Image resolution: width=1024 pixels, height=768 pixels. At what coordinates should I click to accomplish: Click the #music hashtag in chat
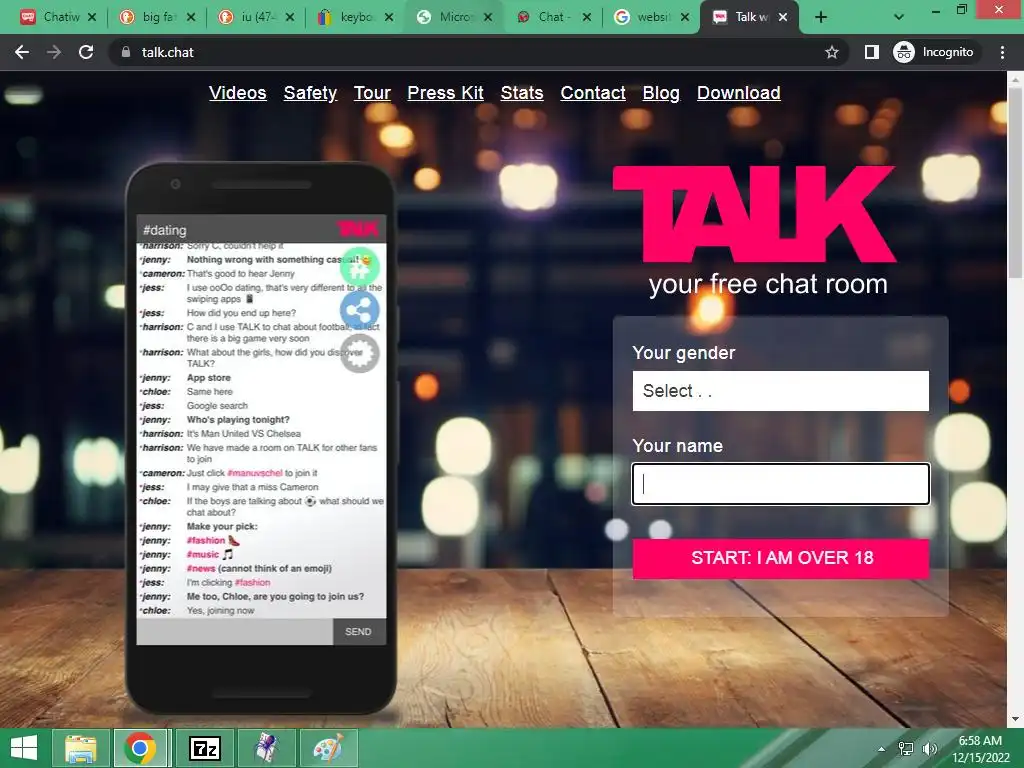point(202,554)
